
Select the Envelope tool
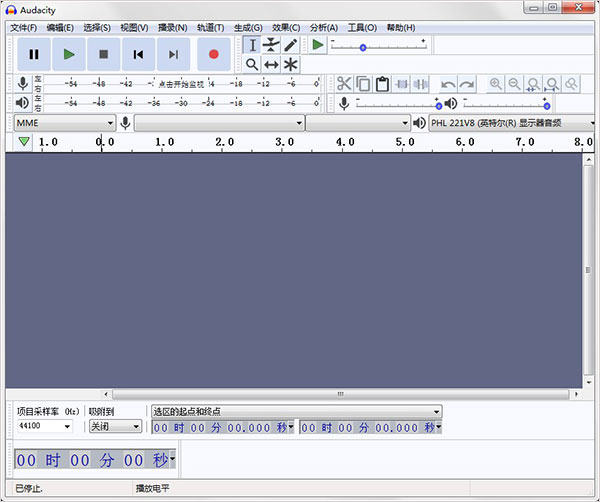click(271, 45)
